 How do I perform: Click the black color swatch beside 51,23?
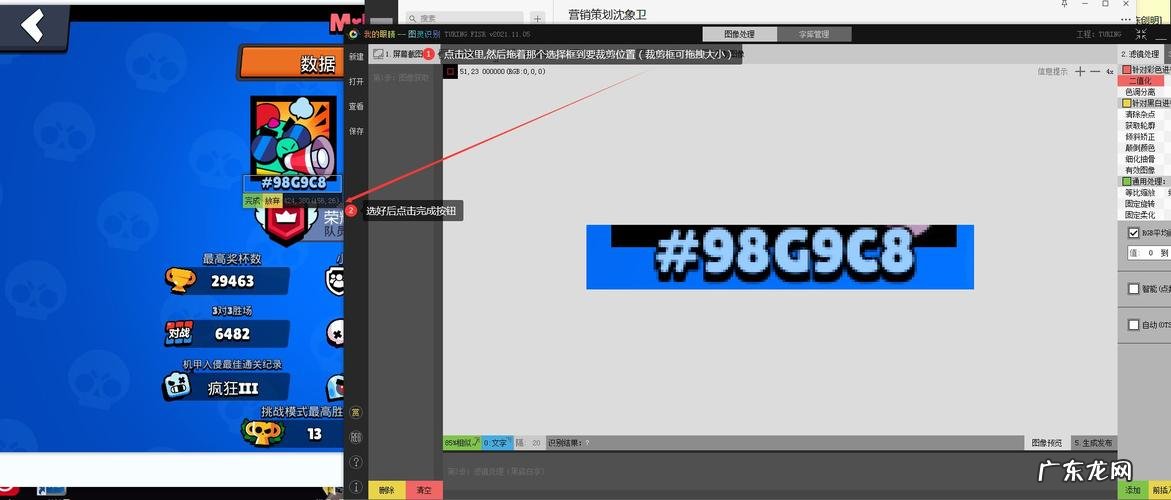point(450,72)
